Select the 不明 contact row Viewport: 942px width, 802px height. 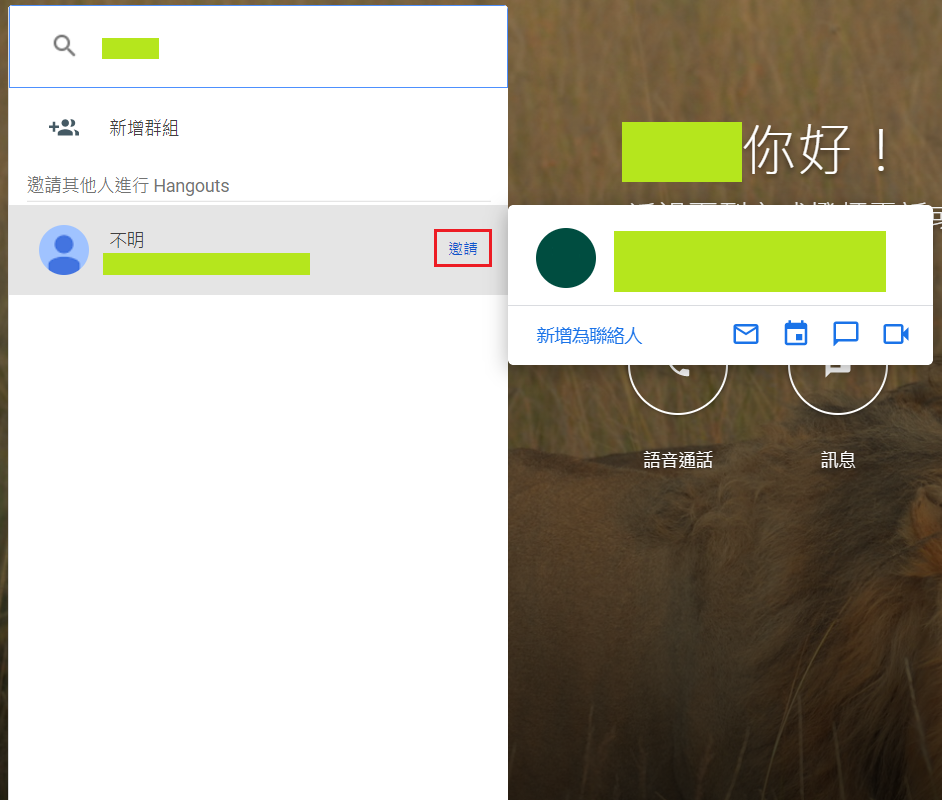click(x=258, y=250)
